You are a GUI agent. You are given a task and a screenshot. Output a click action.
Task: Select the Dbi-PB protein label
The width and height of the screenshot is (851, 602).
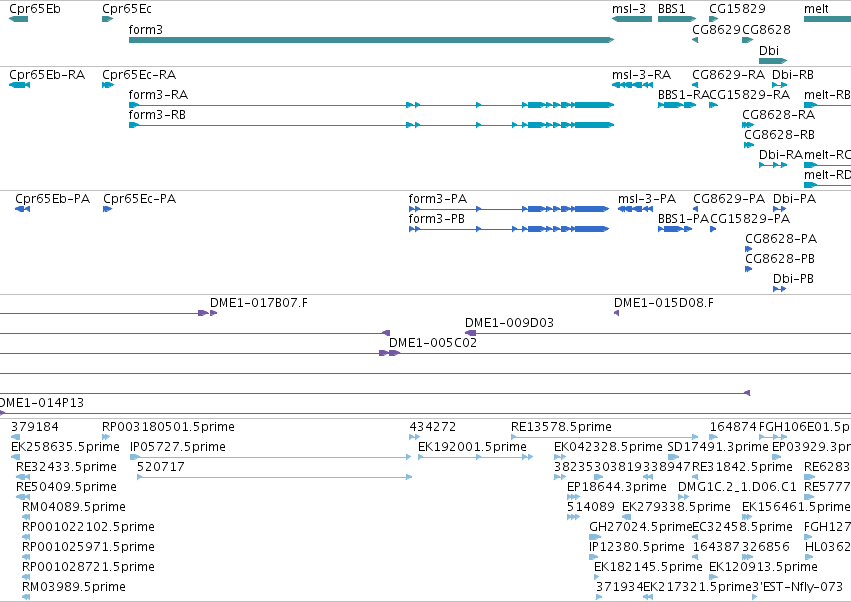coord(793,279)
